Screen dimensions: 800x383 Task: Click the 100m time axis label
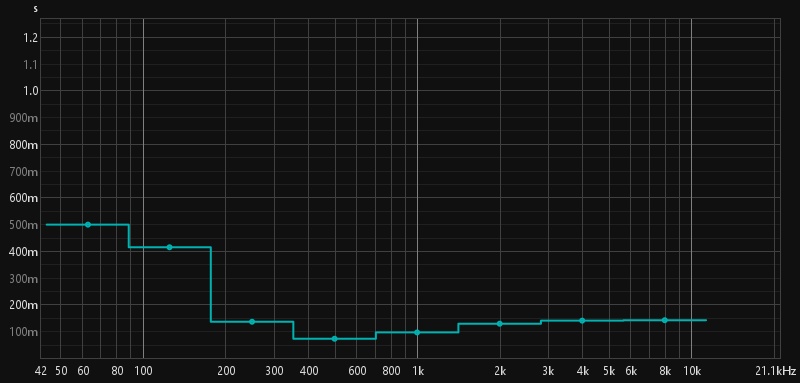24,332
